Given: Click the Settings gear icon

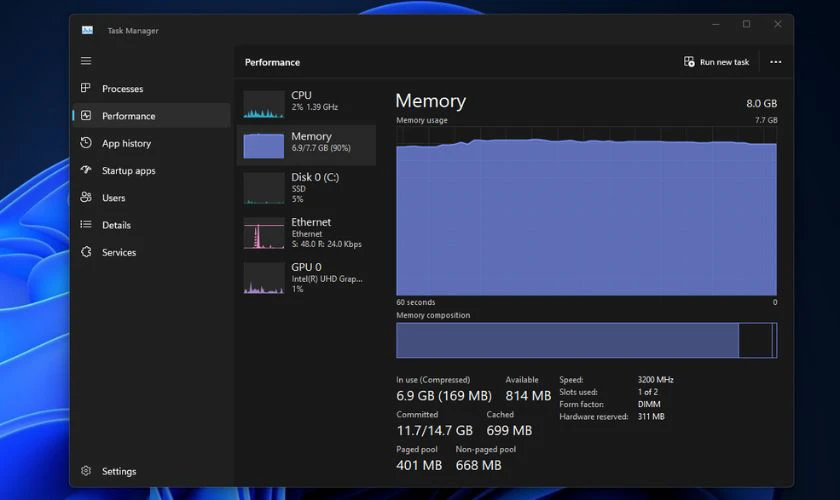Looking at the screenshot, I should click(x=86, y=471).
